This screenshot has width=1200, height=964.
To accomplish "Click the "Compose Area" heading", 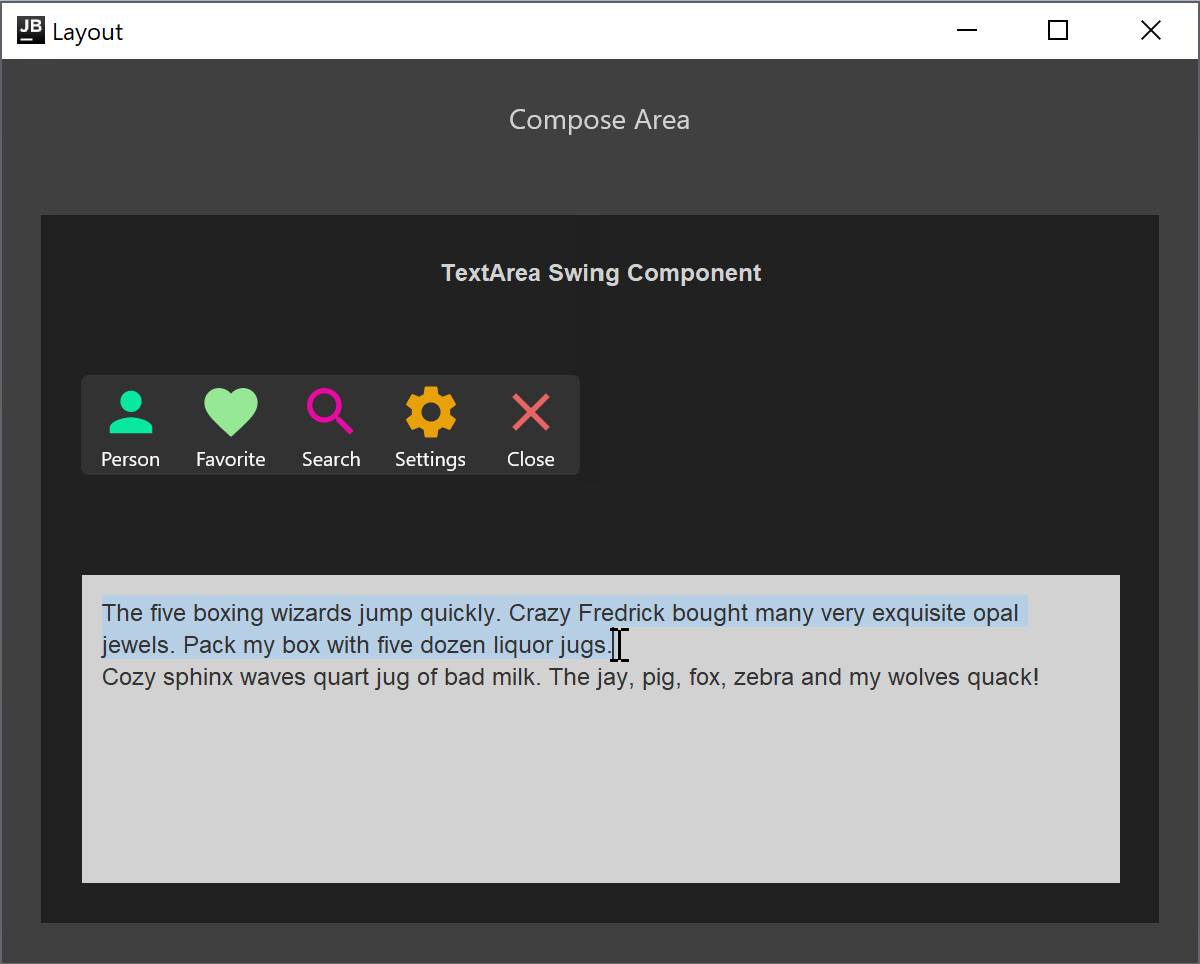I will (599, 120).
